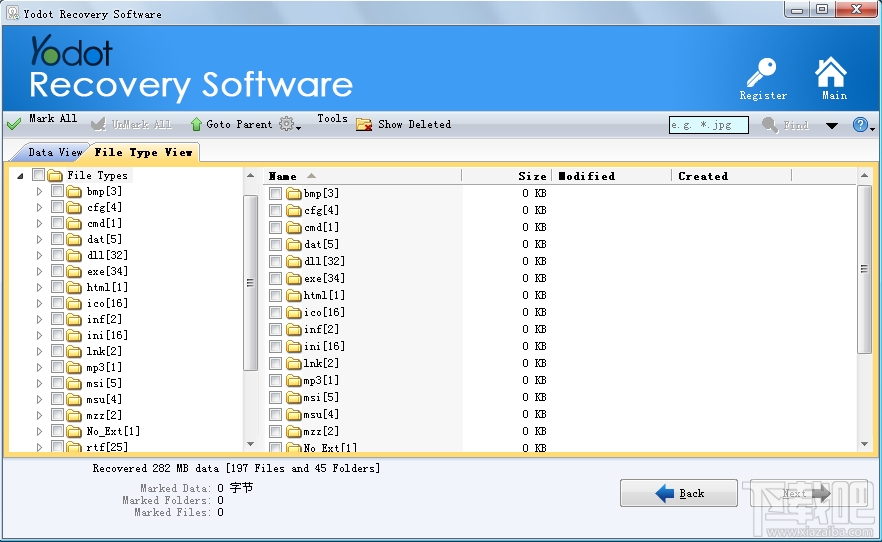Click the file list scrollbar thumb
Screen dimensions: 882x542
click(865, 269)
